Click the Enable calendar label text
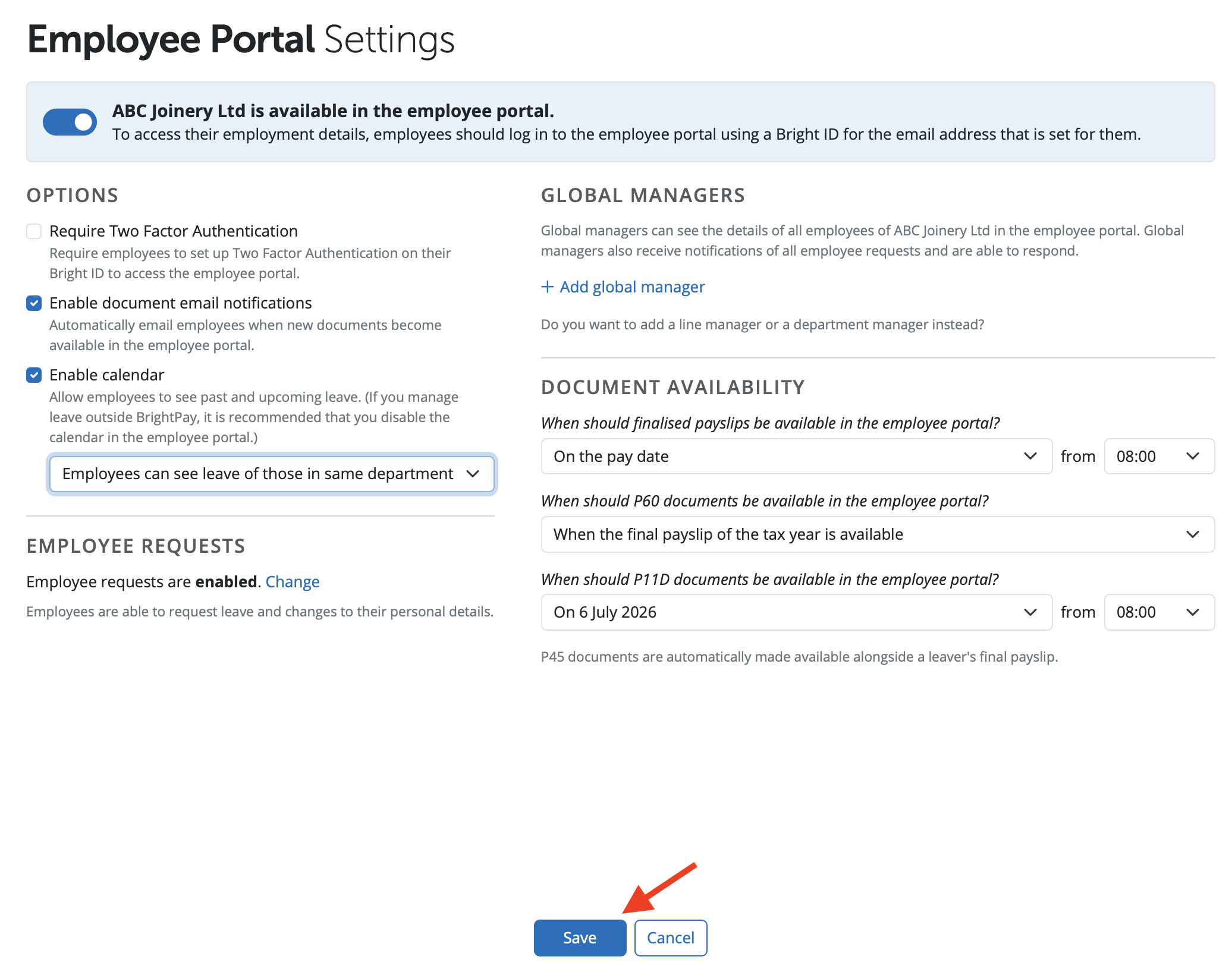Screen dimensions: 1232x963 106,375
